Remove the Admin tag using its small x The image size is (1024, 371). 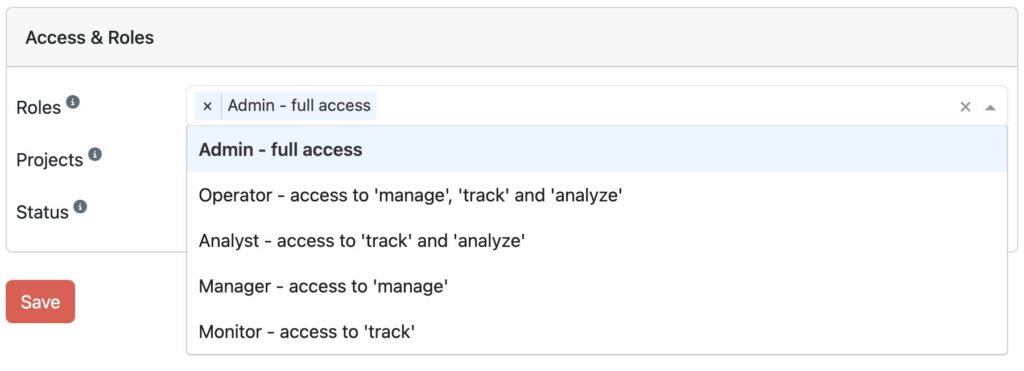[x=208, y=106]
